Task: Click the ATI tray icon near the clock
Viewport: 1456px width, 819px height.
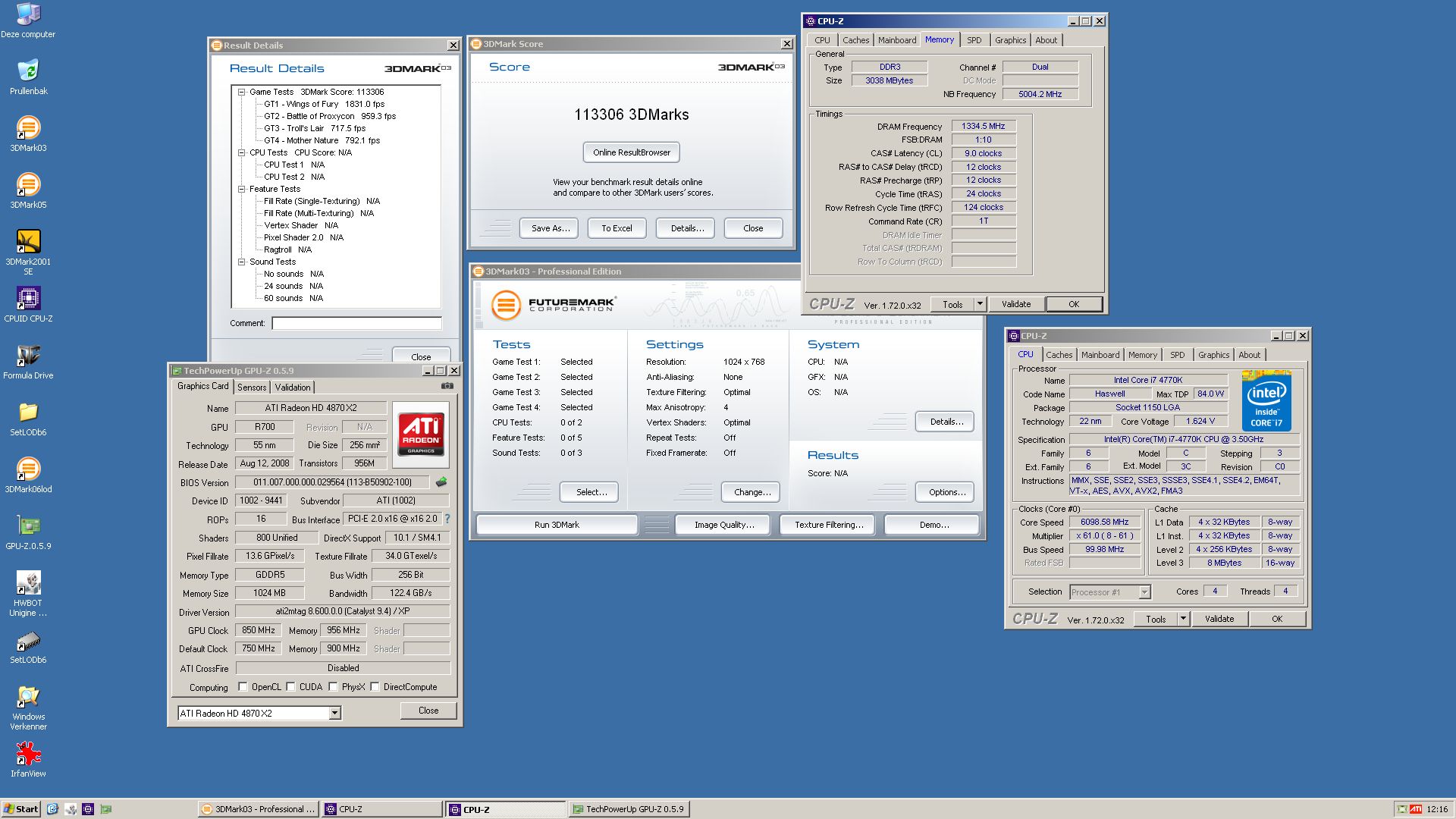Action: tap(1416, 809)
